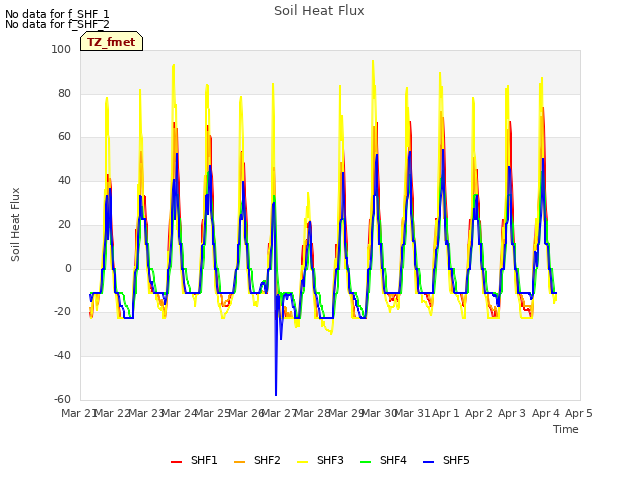The width and height of the screenshot is (640, 480).
Task: Click the red SHF1 legend color marker
Action: [x=176, y=462]
